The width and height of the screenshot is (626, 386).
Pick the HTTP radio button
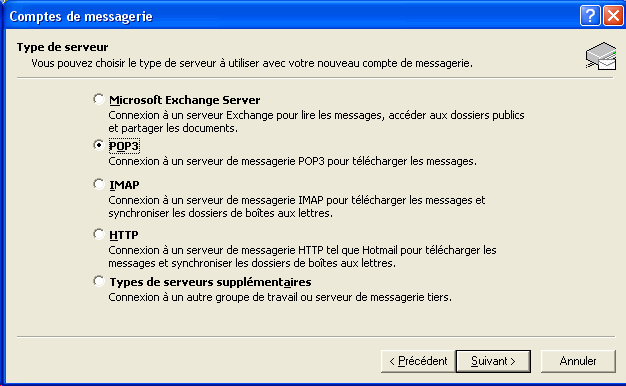point(99,234)
